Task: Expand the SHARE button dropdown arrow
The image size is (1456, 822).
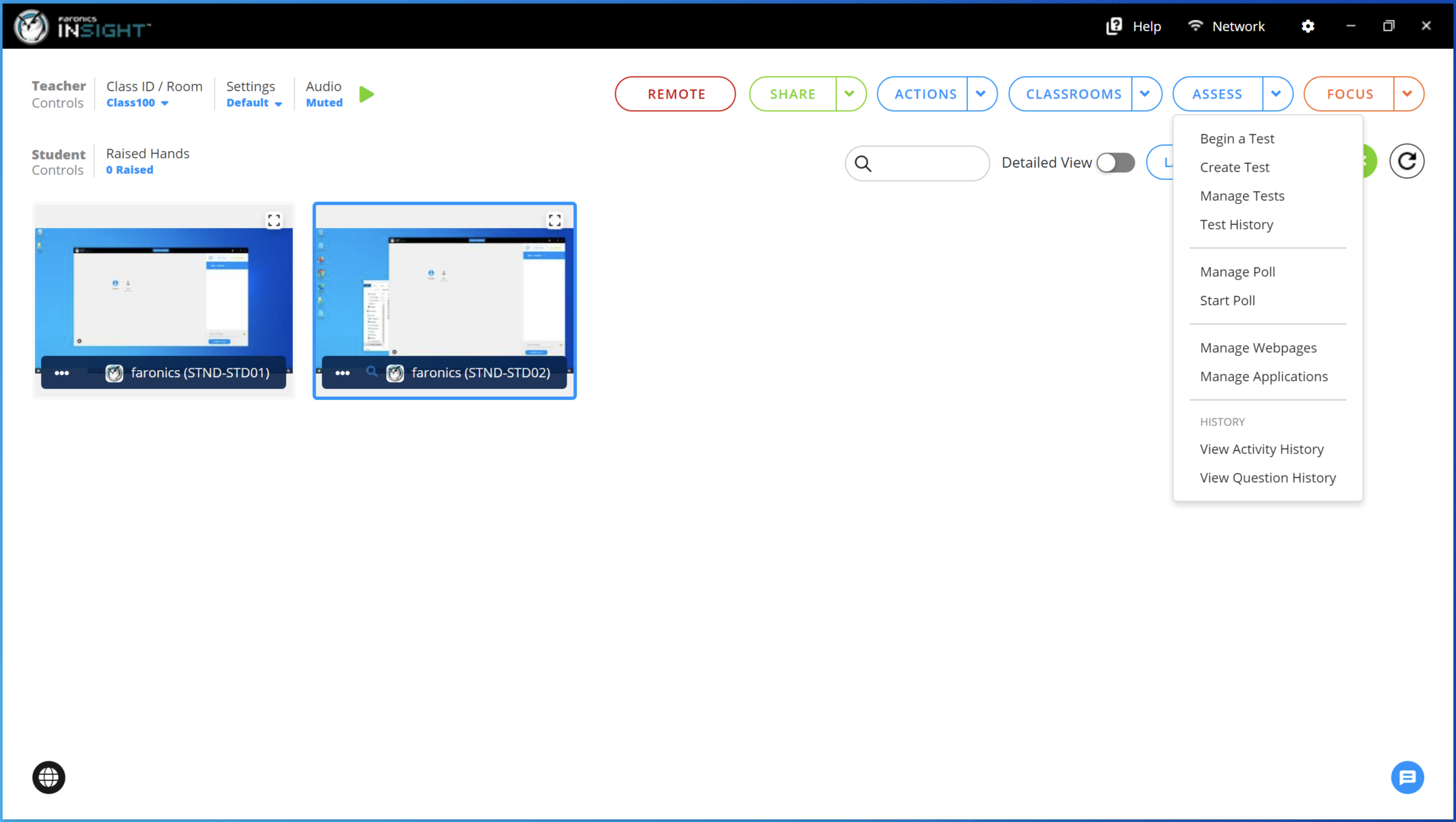Action: pyautogui.click(x=850, y=94)
